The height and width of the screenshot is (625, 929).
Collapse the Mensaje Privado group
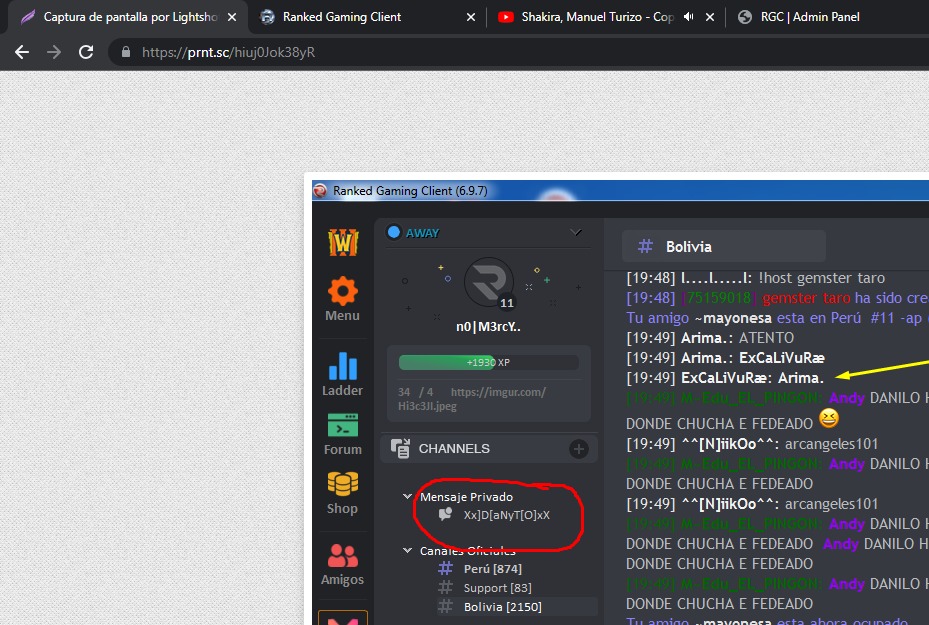[x=407, y=496]
